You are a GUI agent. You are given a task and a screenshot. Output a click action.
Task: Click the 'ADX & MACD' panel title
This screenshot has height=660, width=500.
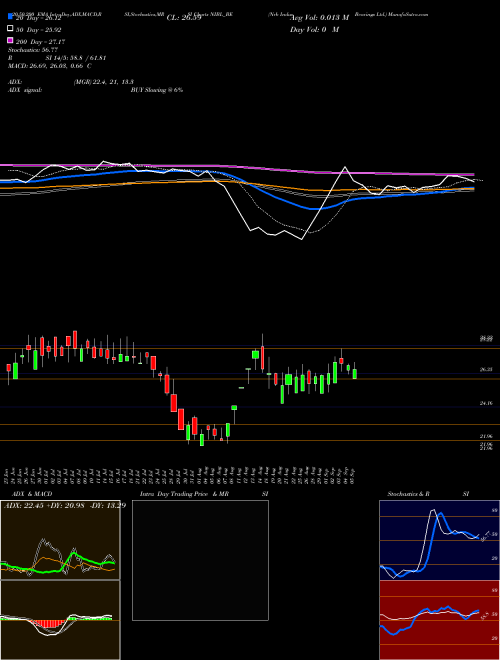point(32,494)
